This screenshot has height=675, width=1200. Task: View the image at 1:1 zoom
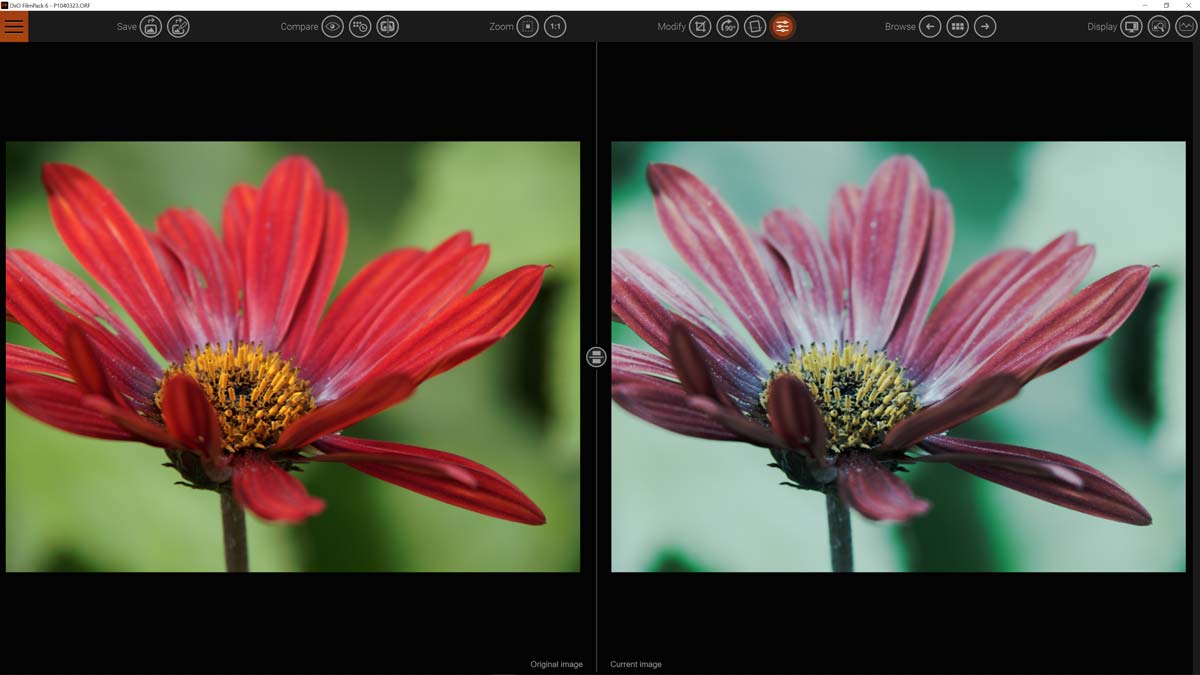pos(554,26)
